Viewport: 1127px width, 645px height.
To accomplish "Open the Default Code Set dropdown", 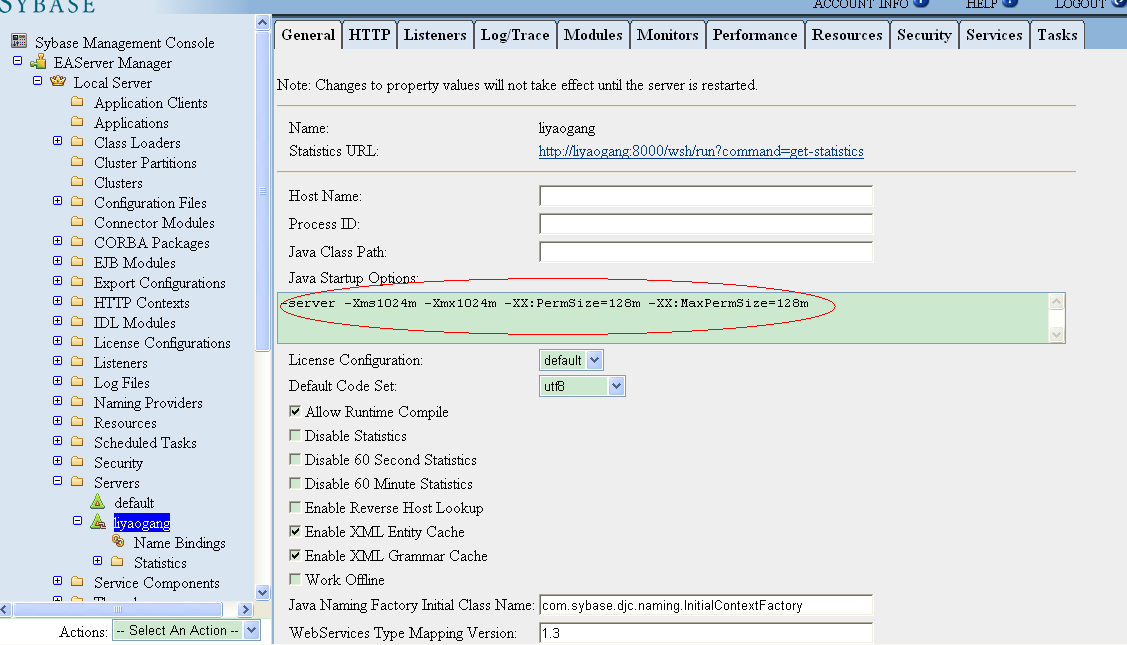I will (x=582, y=386).
